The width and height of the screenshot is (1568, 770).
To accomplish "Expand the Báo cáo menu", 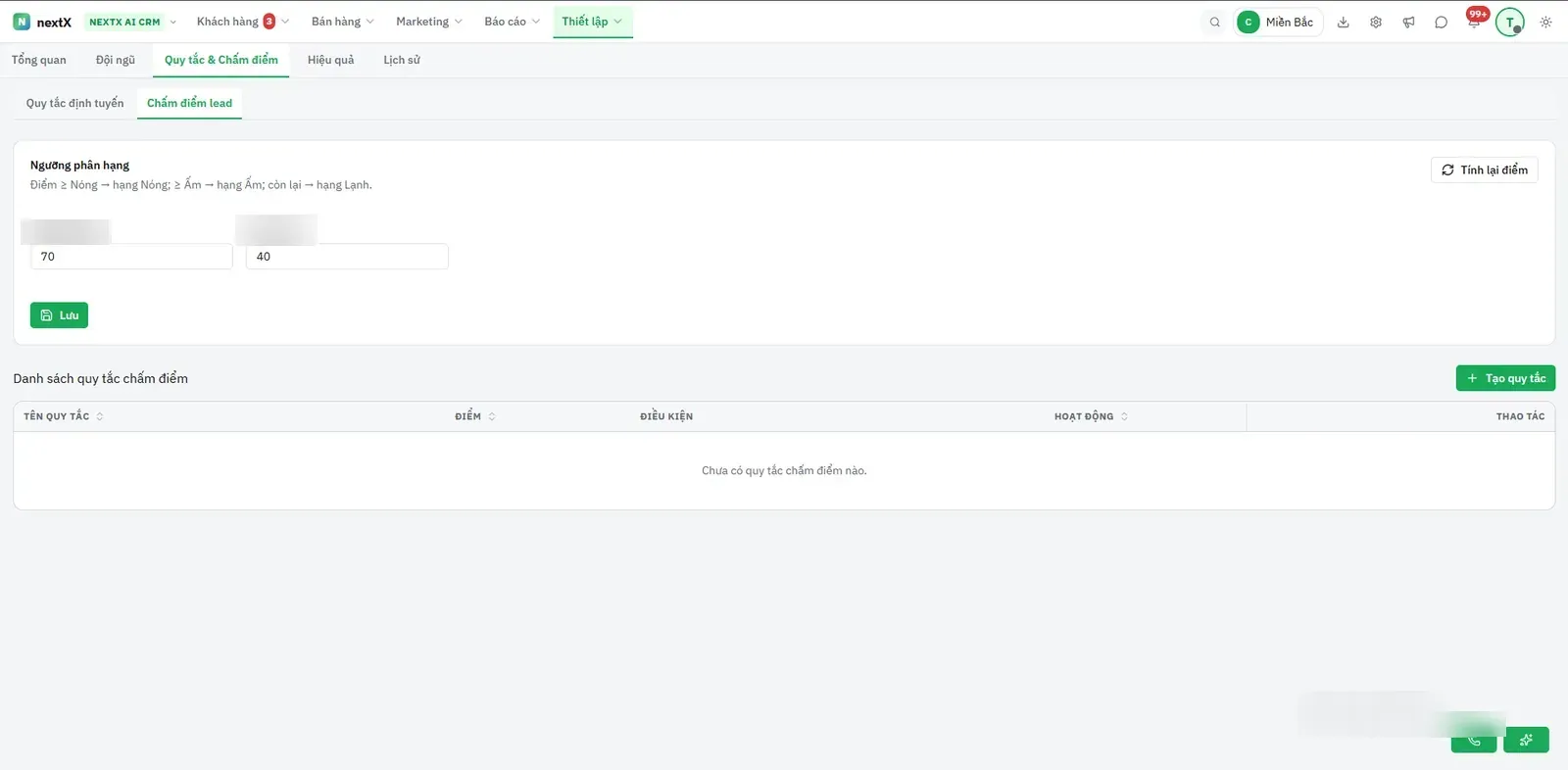I will point(512,22).
